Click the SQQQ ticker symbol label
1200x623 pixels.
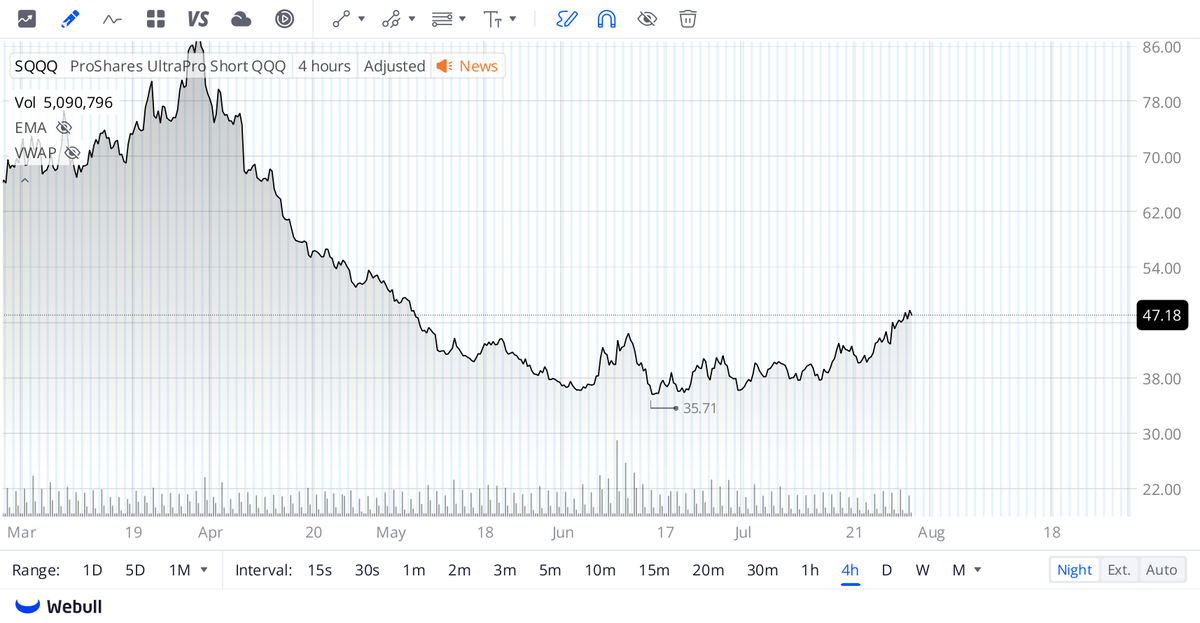pos(36,66)
